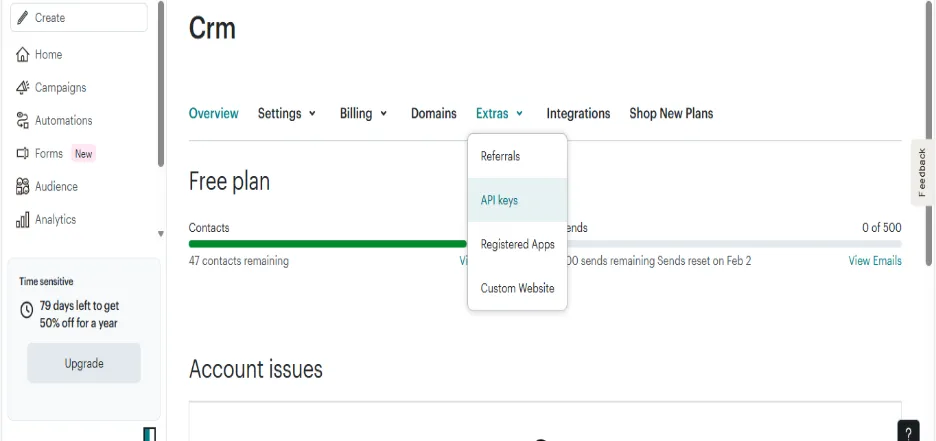Click the Audience people icon
Image resolution: width=936 pixels, height=441 pixels.
tap(23, 187)
